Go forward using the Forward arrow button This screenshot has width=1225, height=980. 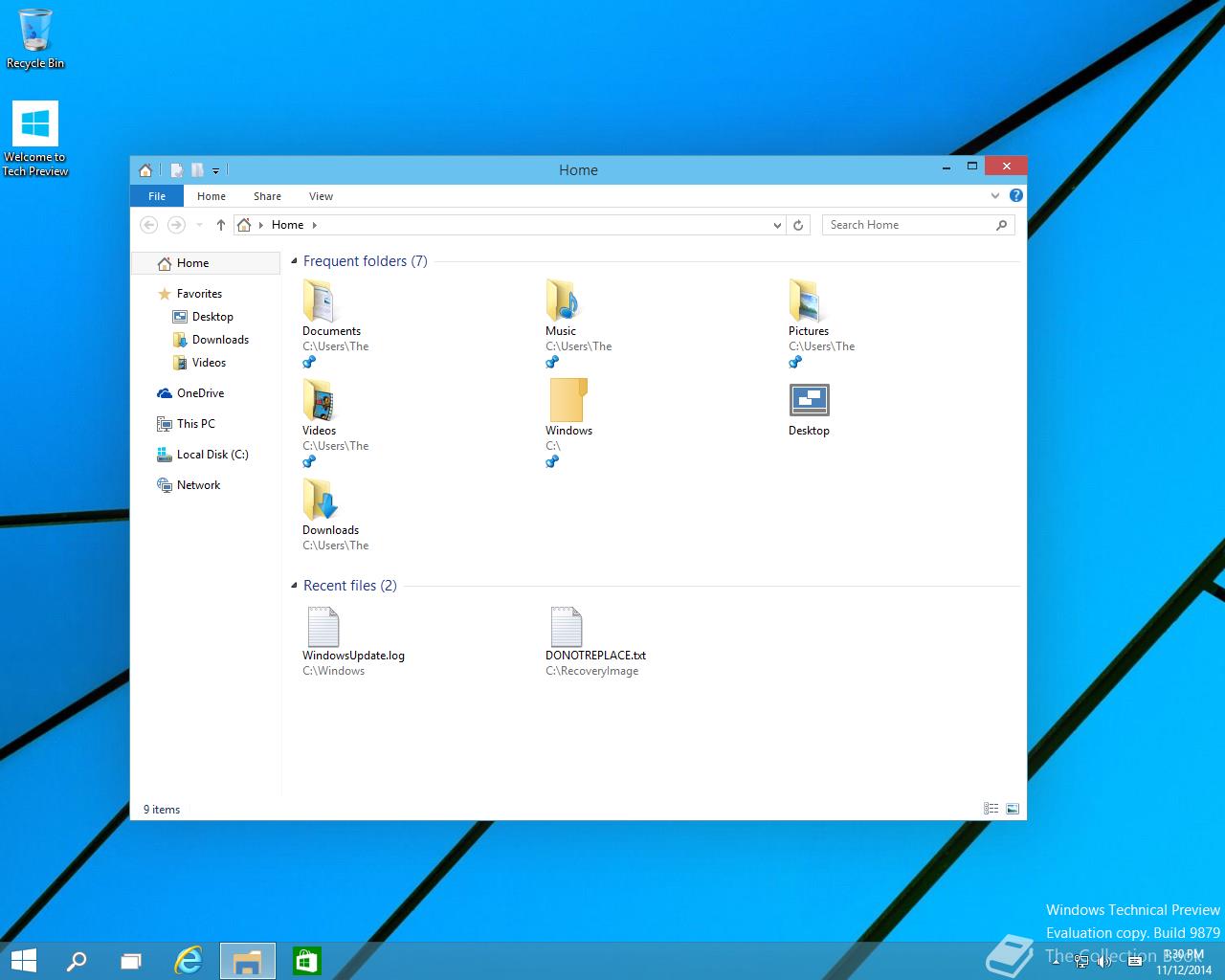pos(176,225)
